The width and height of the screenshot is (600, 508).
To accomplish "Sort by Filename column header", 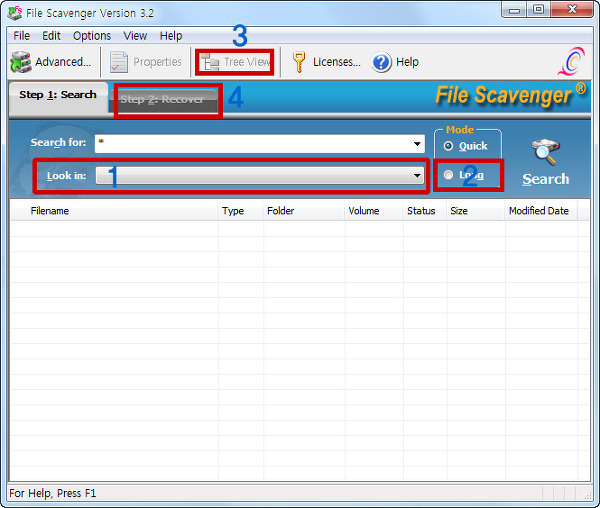I will [x=115, y=211].
